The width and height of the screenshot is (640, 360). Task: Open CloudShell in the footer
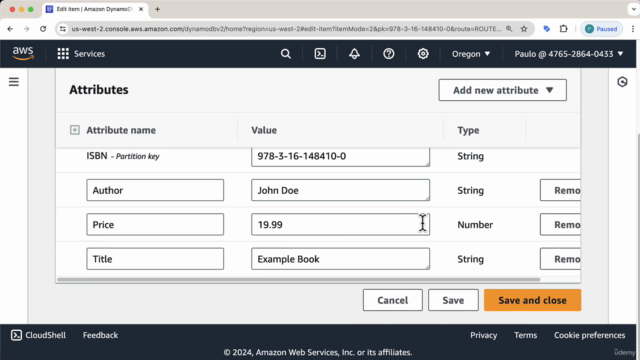(38, 335)
